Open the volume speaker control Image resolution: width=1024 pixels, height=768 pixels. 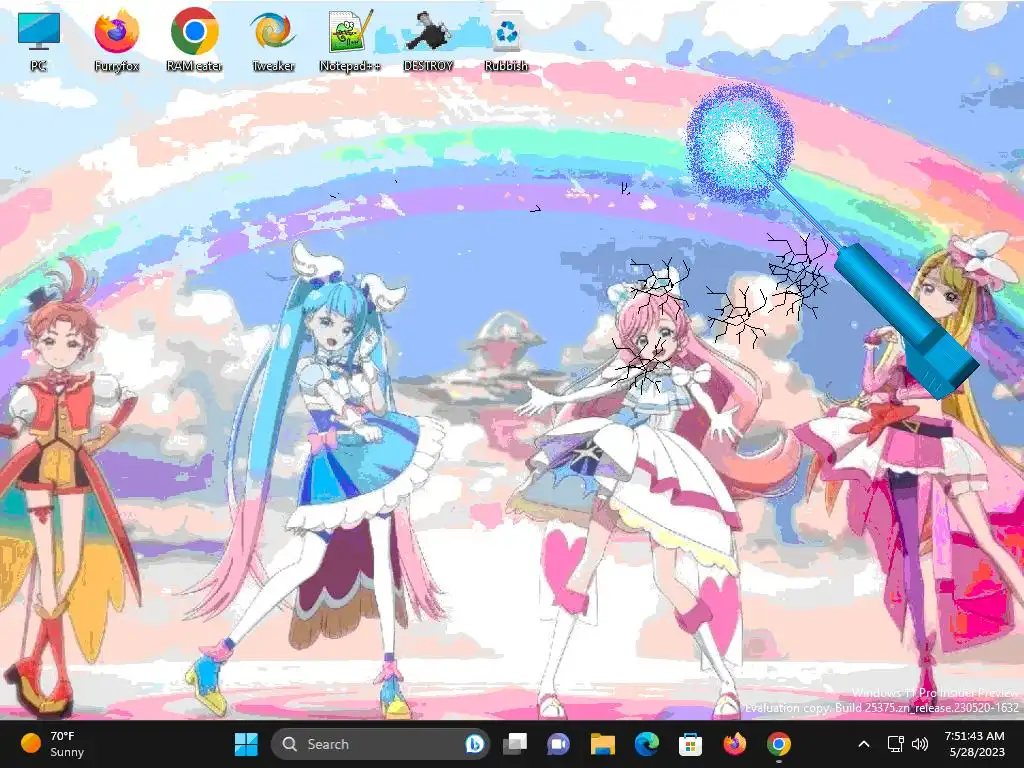[920, 744]
